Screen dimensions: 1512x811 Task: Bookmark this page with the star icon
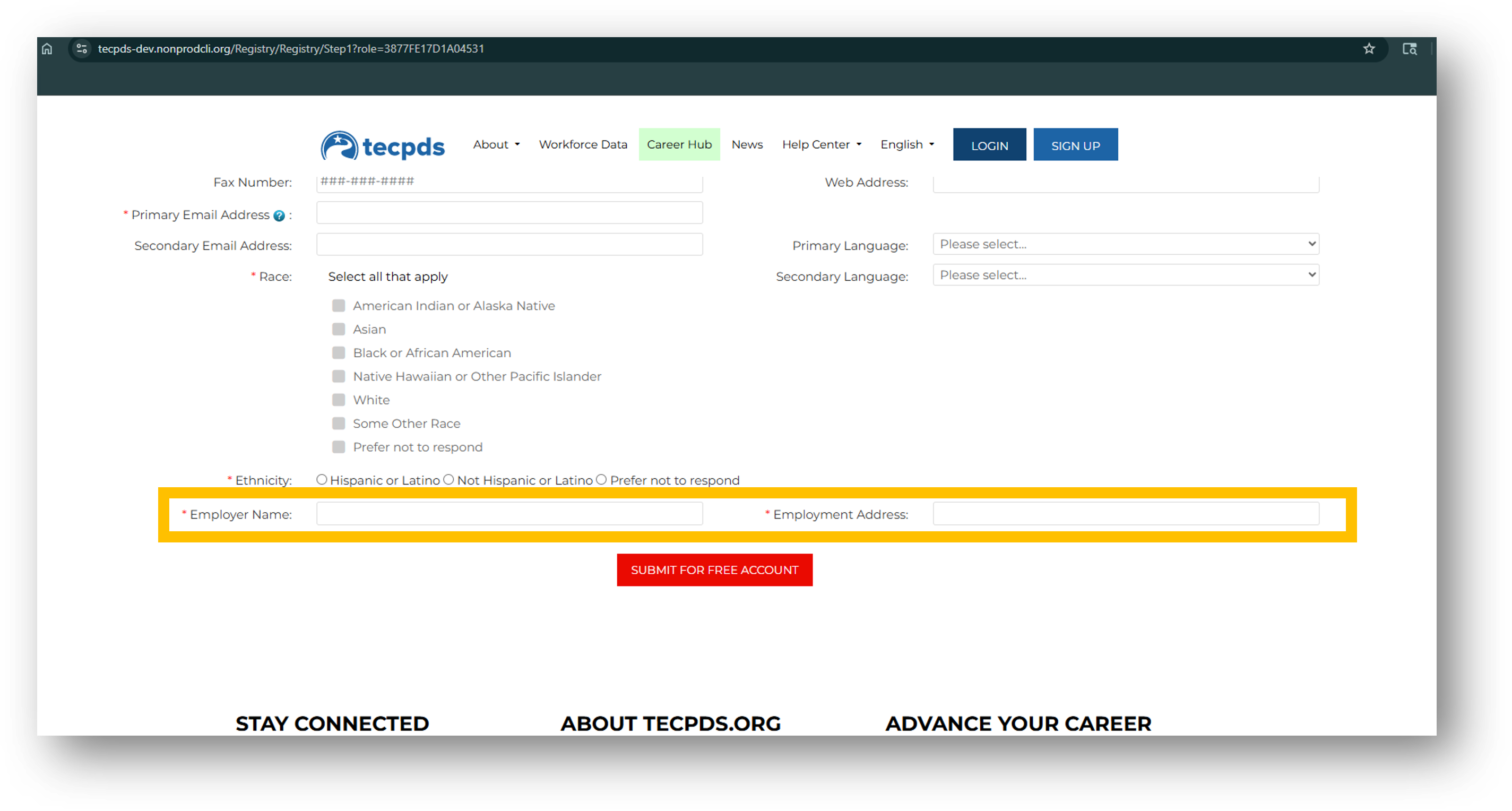click(1370, 49)
